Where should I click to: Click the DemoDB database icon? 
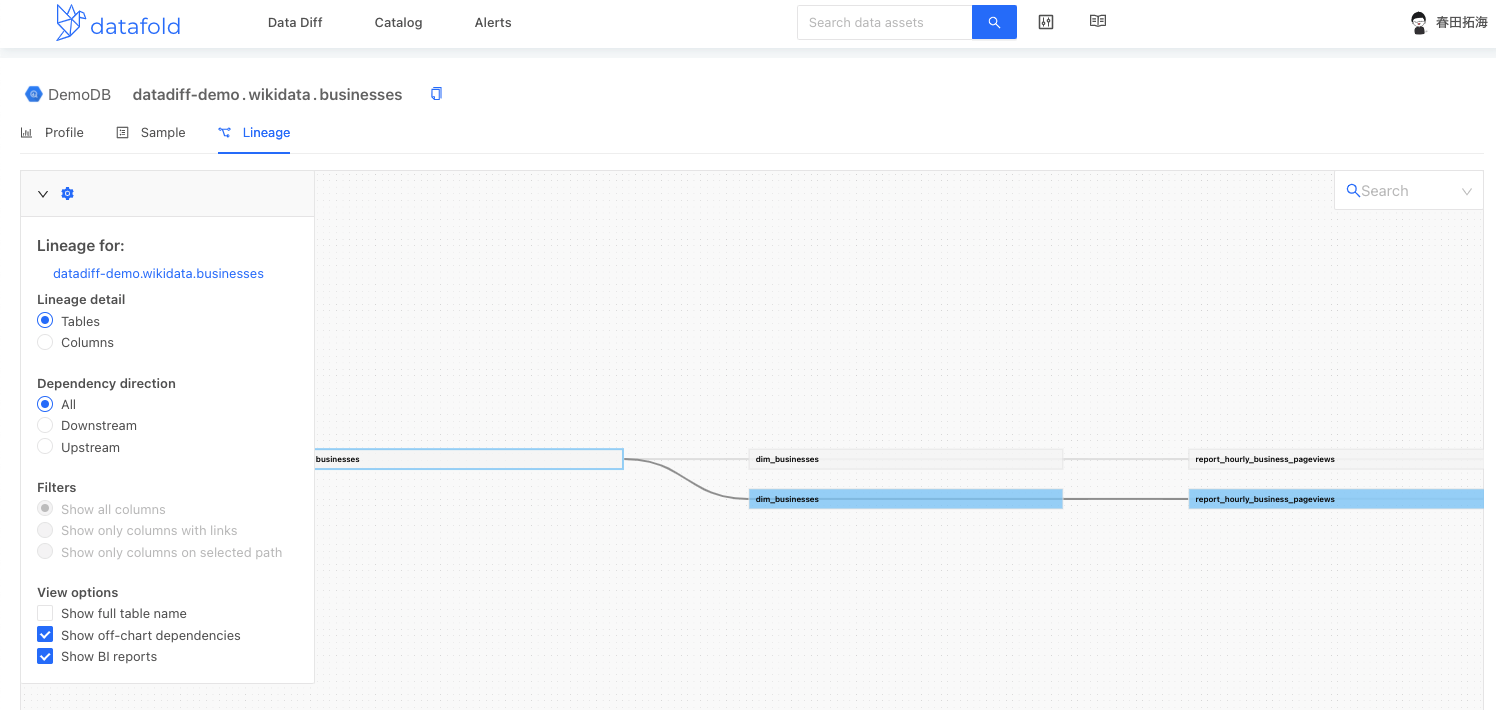pos(34,95)
